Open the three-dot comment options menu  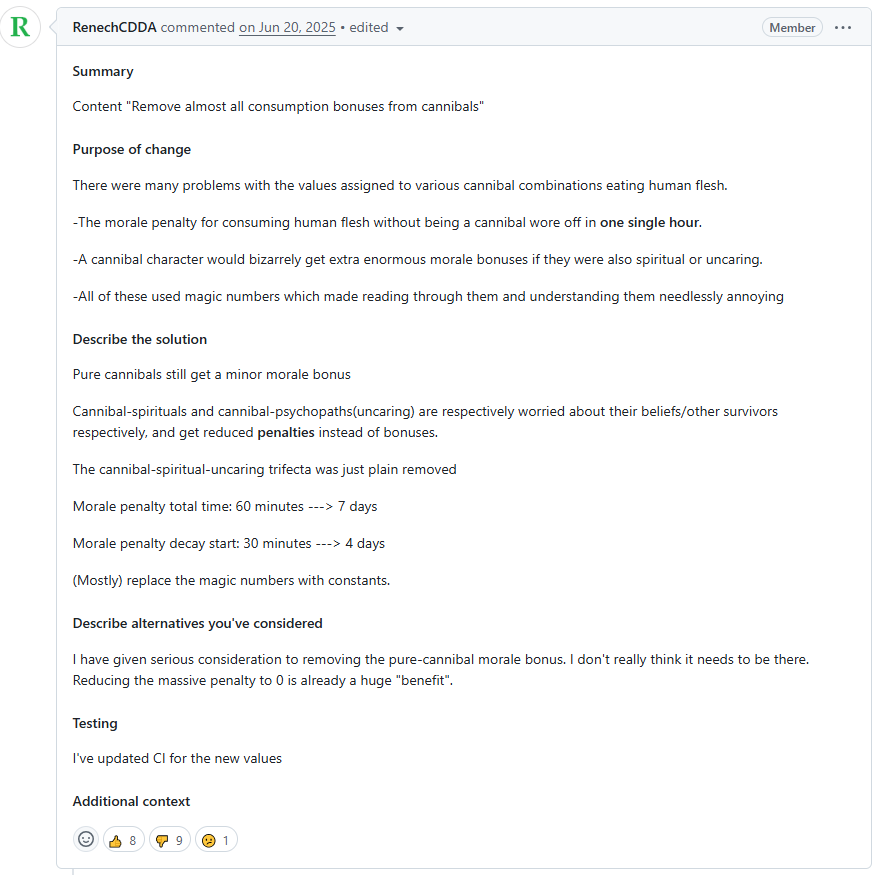point(843,28)
